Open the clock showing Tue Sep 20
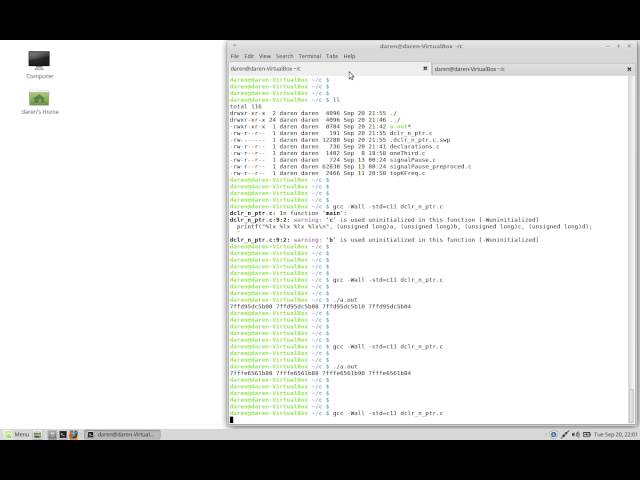 tap(615, 435)
